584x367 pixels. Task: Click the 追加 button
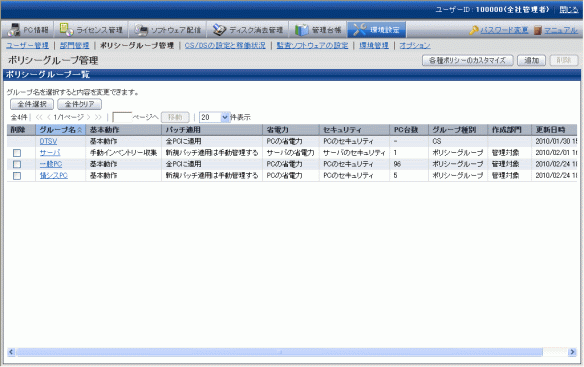(x=531, y=60)
